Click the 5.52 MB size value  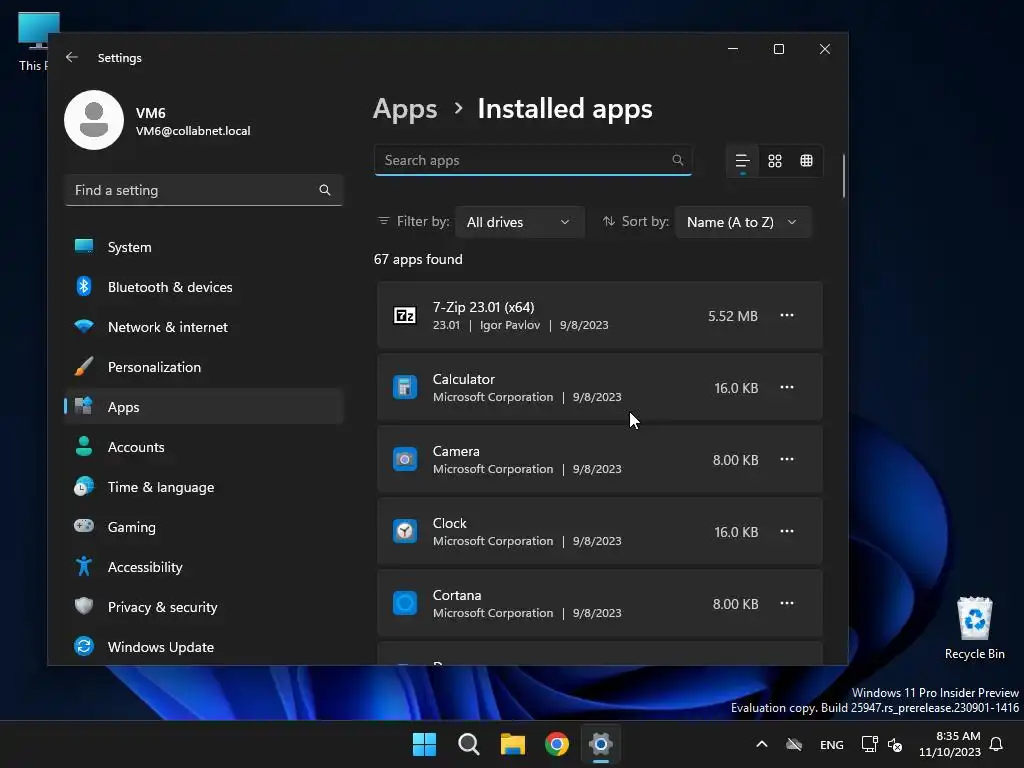(733, 316)
